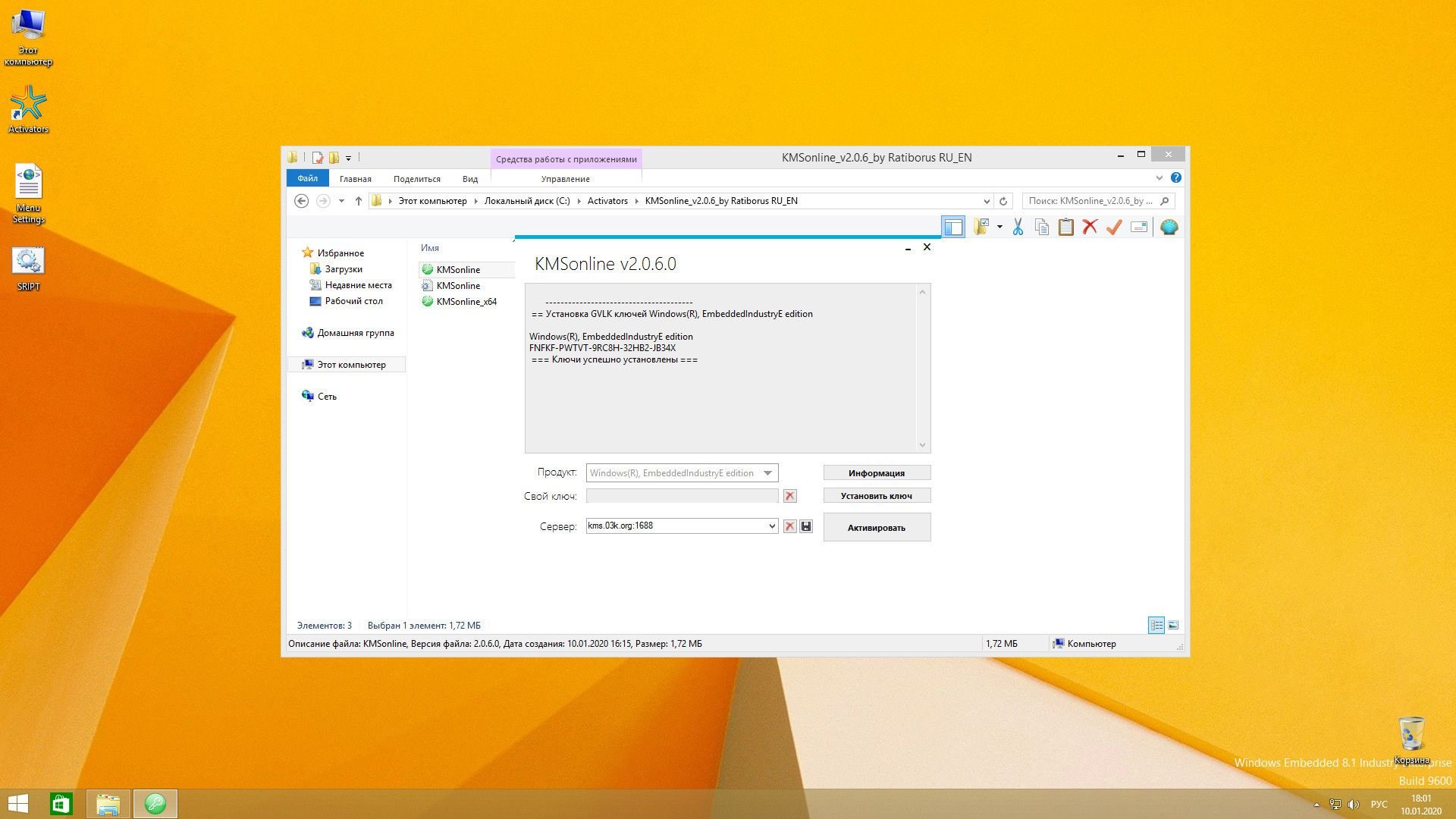Switch to large thumbnails view in status bar
The image size is (1456, 819).
[1173, 626]
